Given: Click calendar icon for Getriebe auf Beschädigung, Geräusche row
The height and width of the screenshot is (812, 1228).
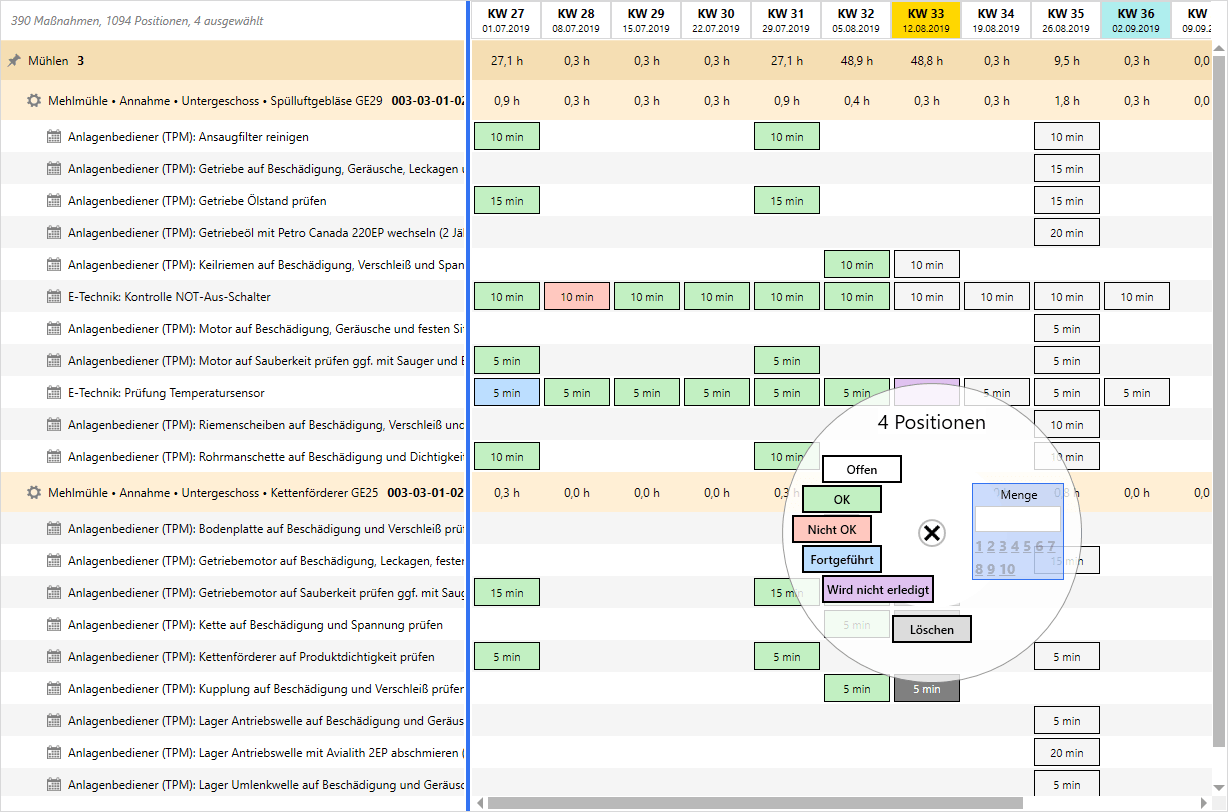Looking at the screenshot, I should (x=54, y=169).
